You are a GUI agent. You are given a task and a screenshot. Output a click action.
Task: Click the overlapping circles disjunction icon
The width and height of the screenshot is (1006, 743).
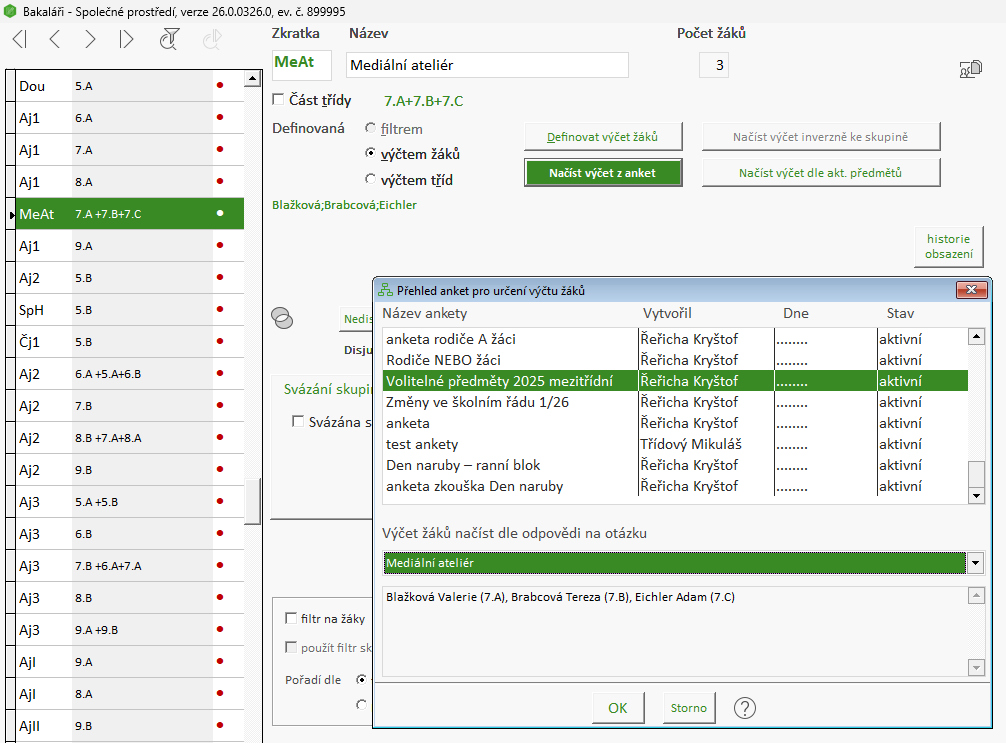click(283, 317)
